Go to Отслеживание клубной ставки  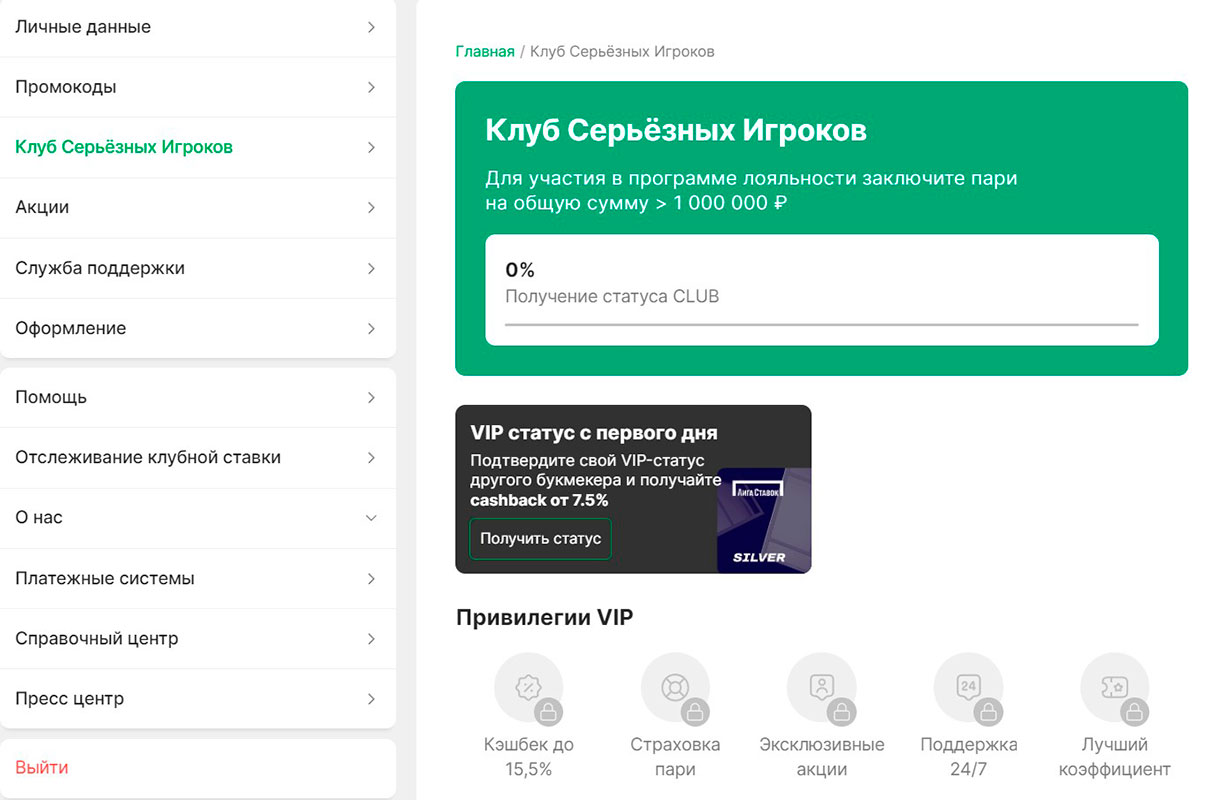(x=197, y=457)
